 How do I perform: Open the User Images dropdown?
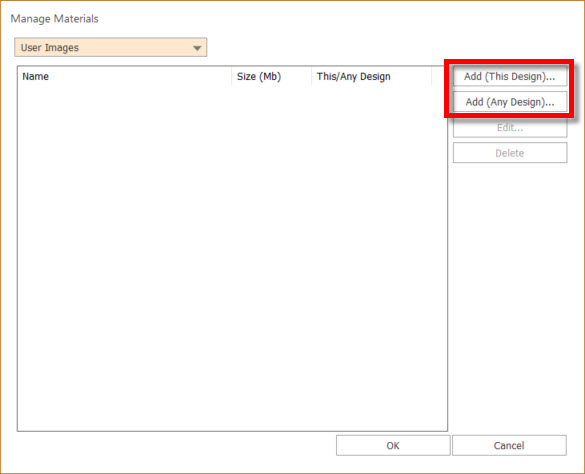click(110, 47)
